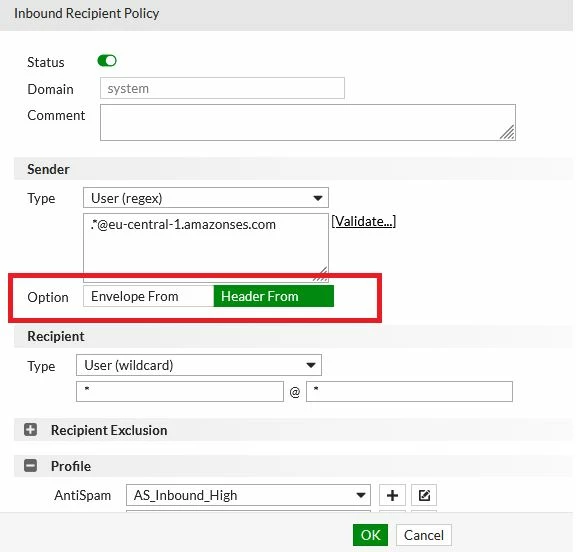Image resolution: width=576 pixels, height=552 pixels.
Task: Toggle the Status switch off
Action: [107, 61]
